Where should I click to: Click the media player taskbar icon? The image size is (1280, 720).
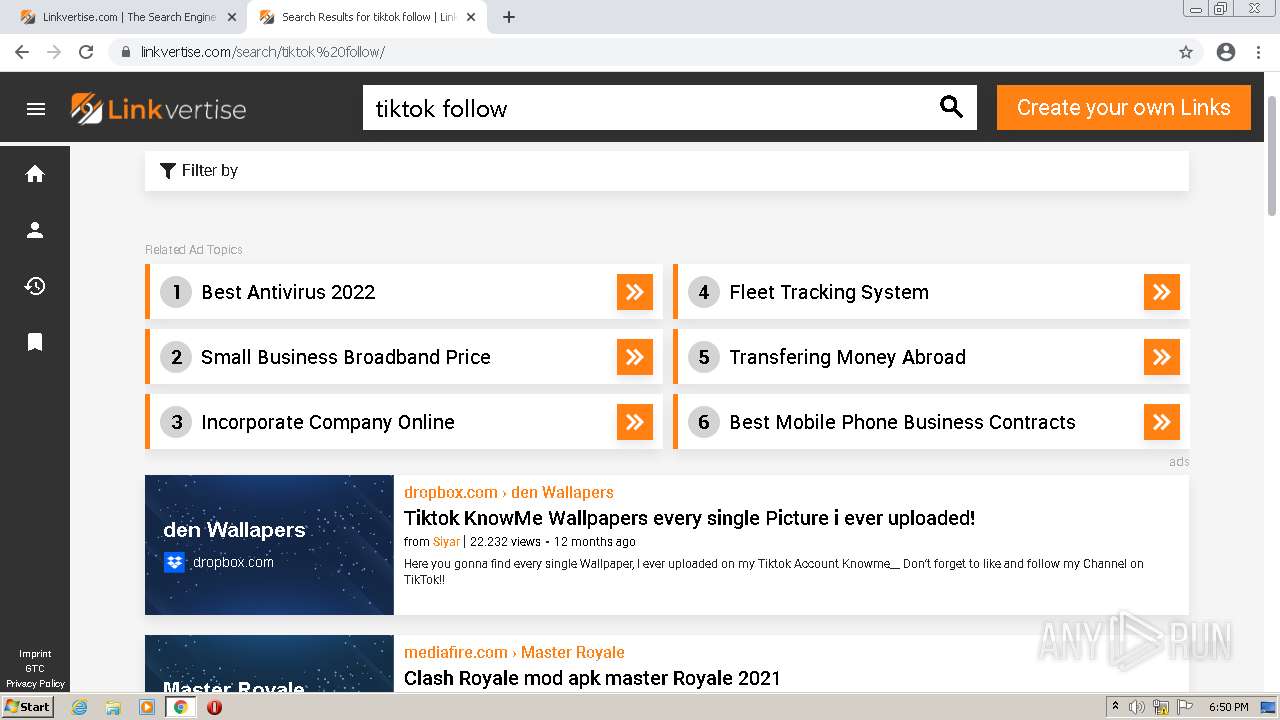point(147,707)
